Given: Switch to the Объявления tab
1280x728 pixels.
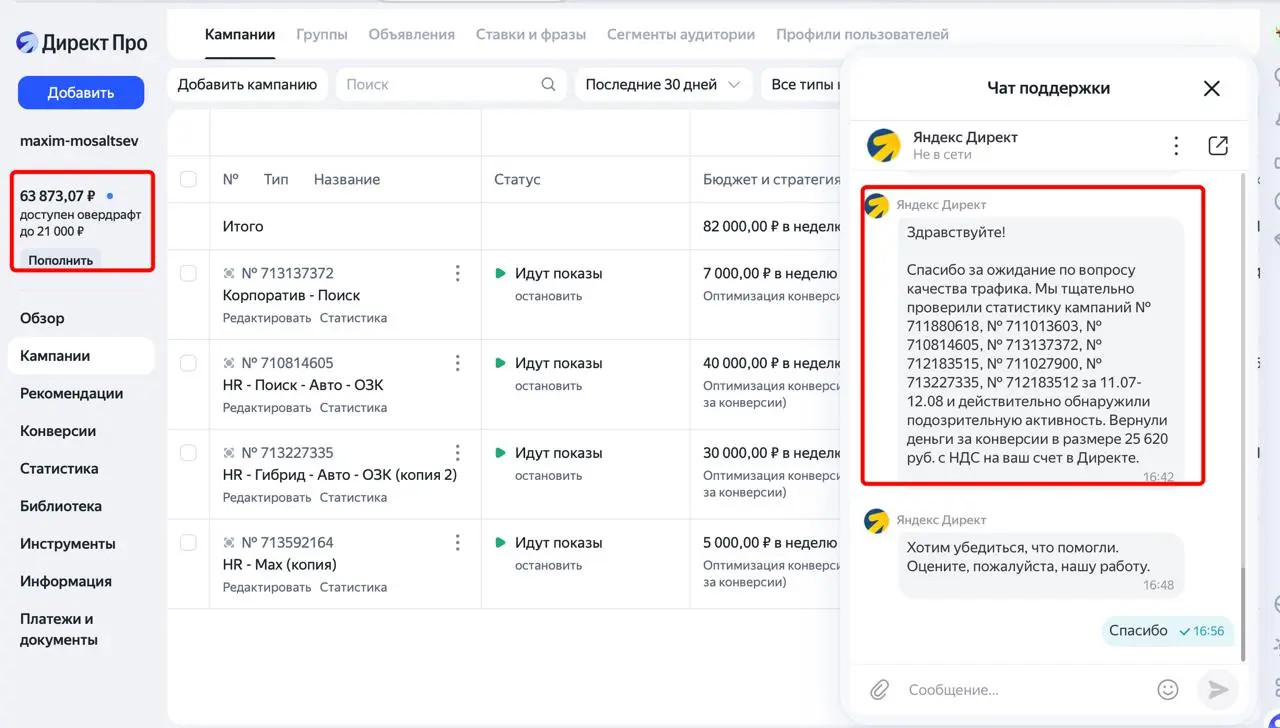Looking at the screenshot, I should click(411, 34).
